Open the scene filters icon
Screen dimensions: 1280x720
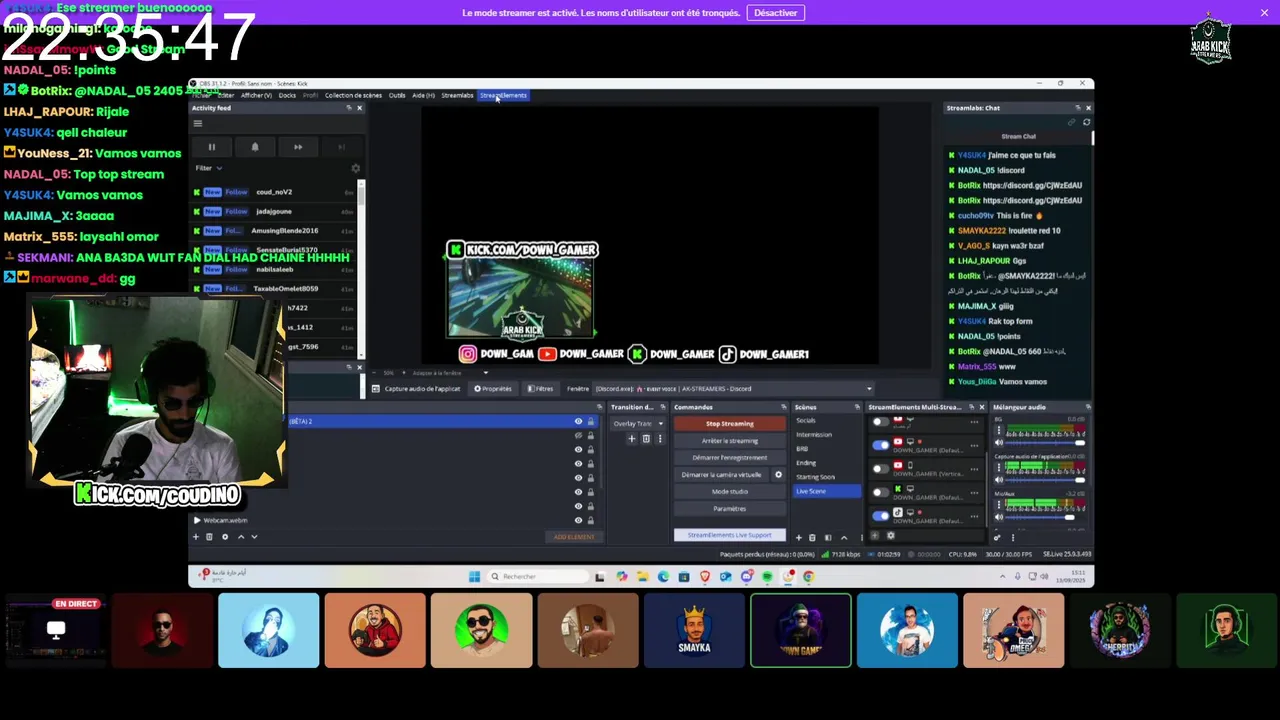coord(828,537)
